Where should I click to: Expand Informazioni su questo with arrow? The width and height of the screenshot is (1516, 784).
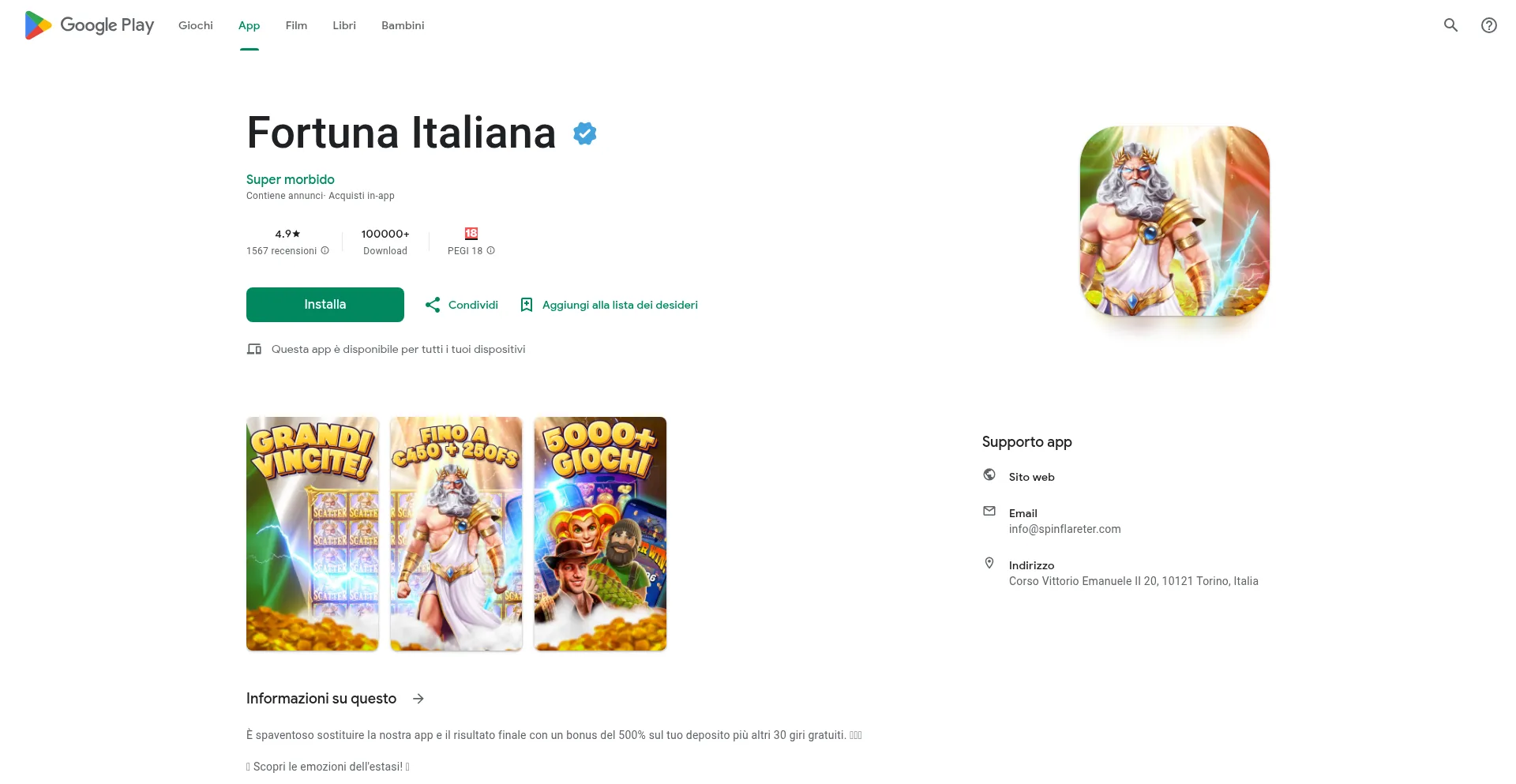pos(418,699)
